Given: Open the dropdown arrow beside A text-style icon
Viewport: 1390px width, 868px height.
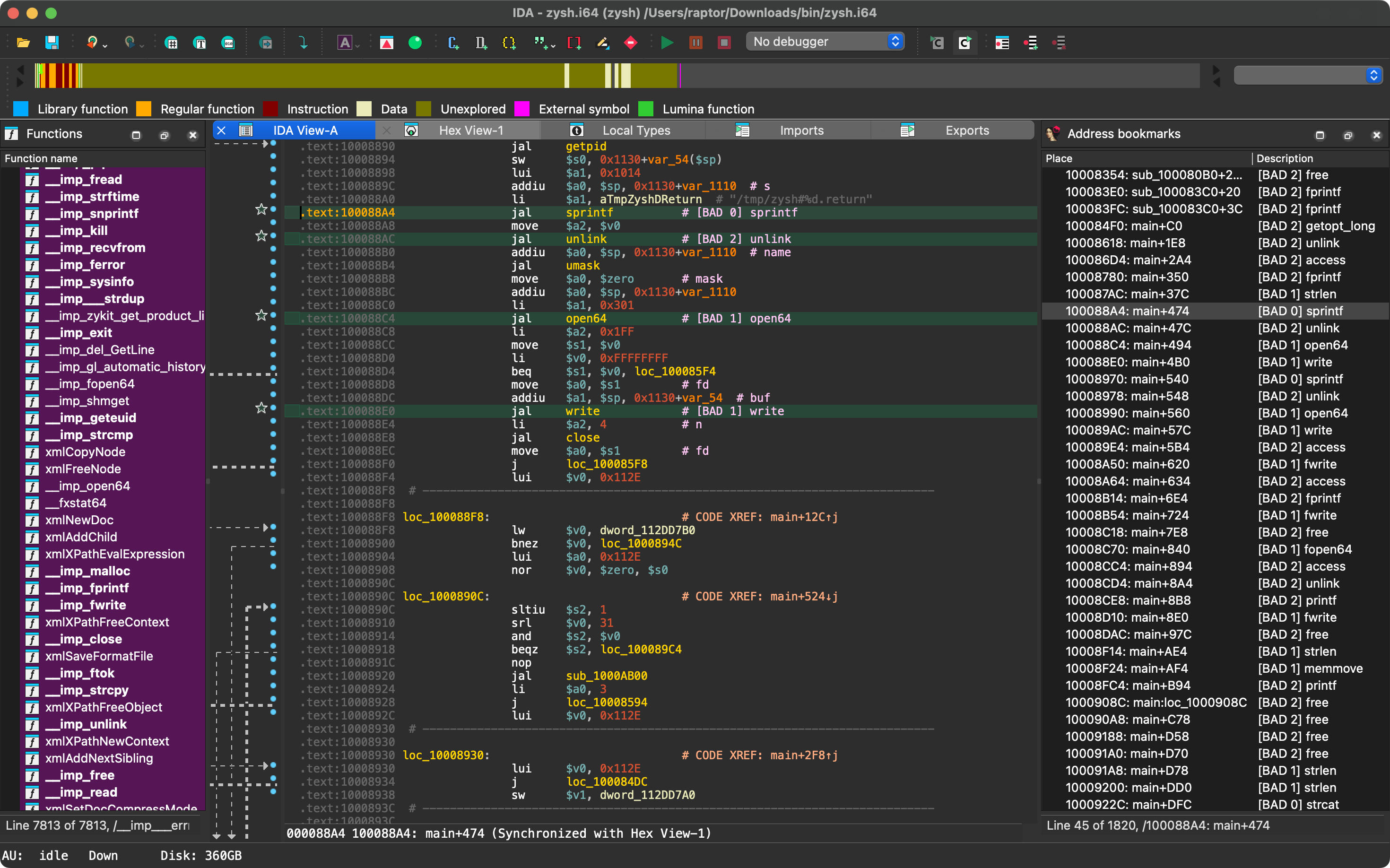Looking at the screenshot, I should point(358,45).
